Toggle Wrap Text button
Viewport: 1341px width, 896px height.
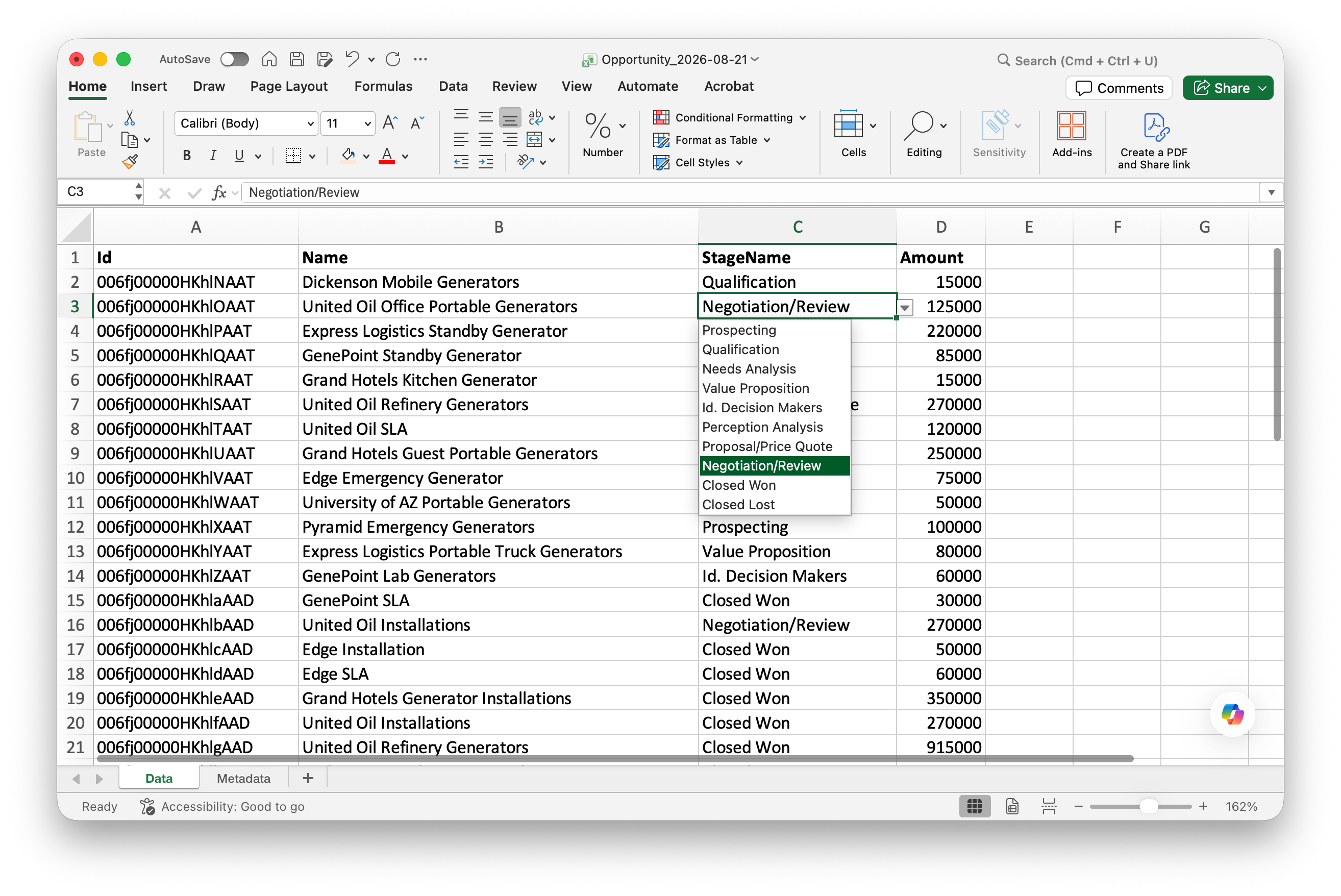535,116
